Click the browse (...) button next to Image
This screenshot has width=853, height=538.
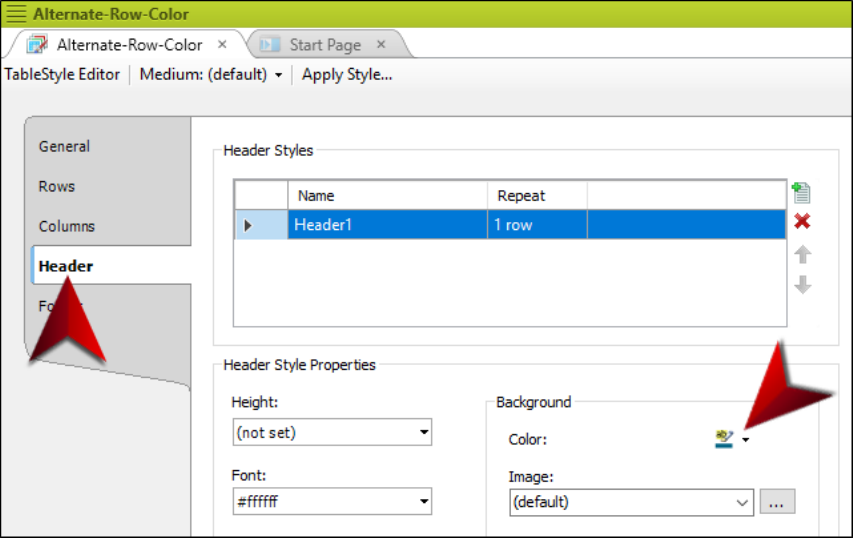coord(777,502)
